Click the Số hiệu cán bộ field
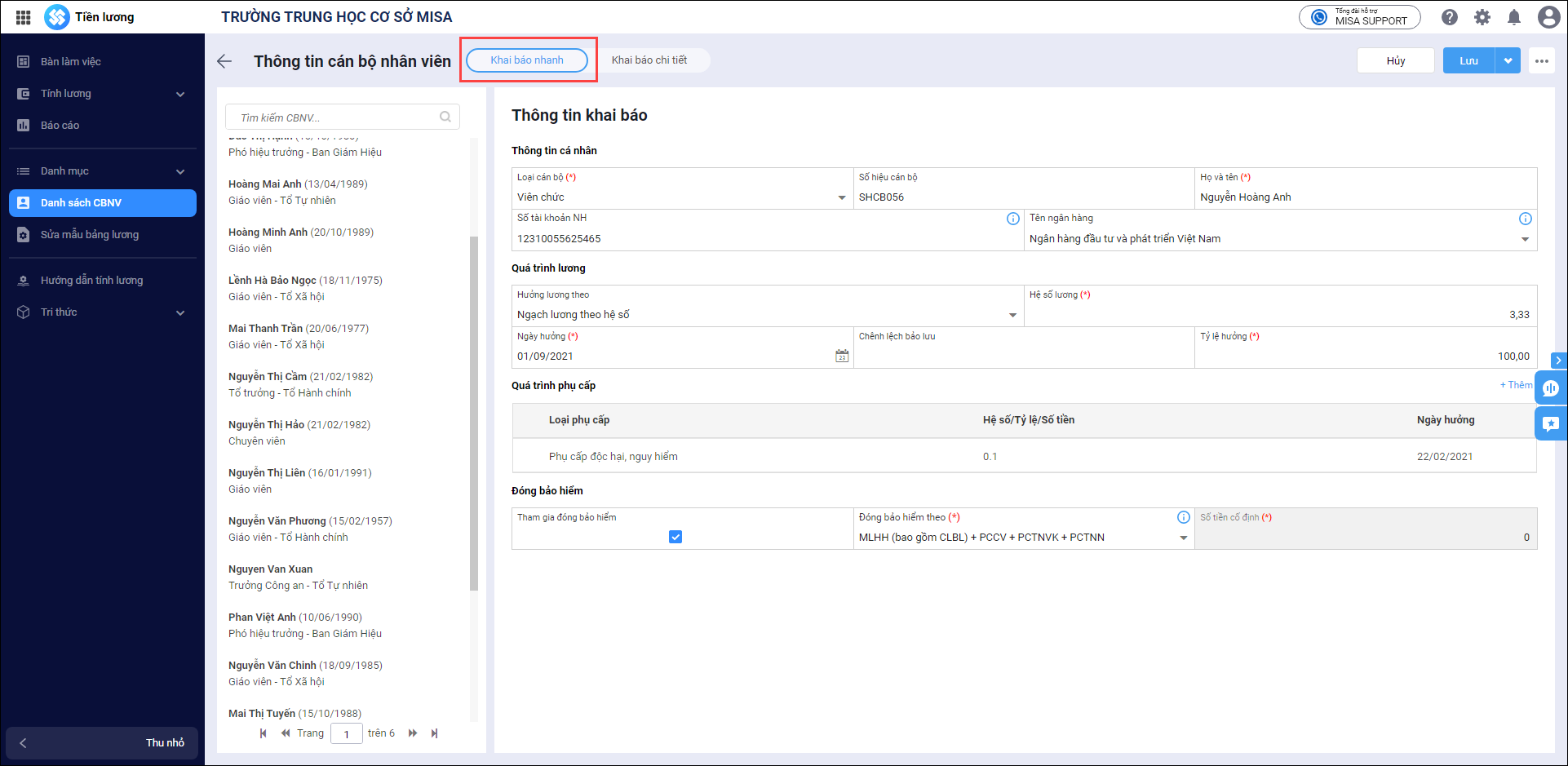 tap(1024, 188)
